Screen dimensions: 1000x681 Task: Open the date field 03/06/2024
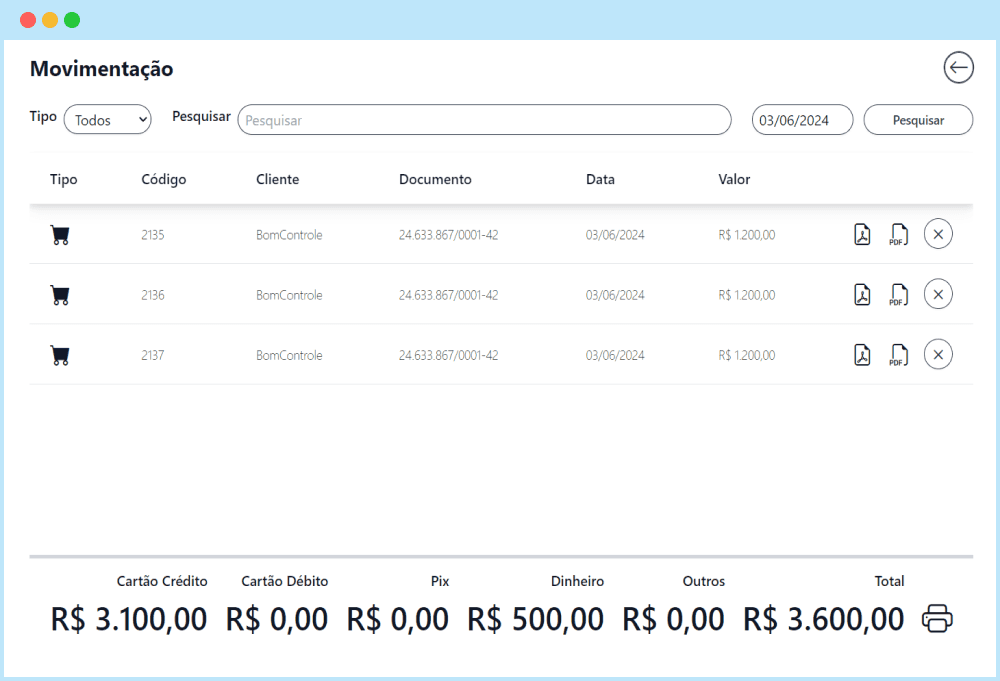coord(802,120)
